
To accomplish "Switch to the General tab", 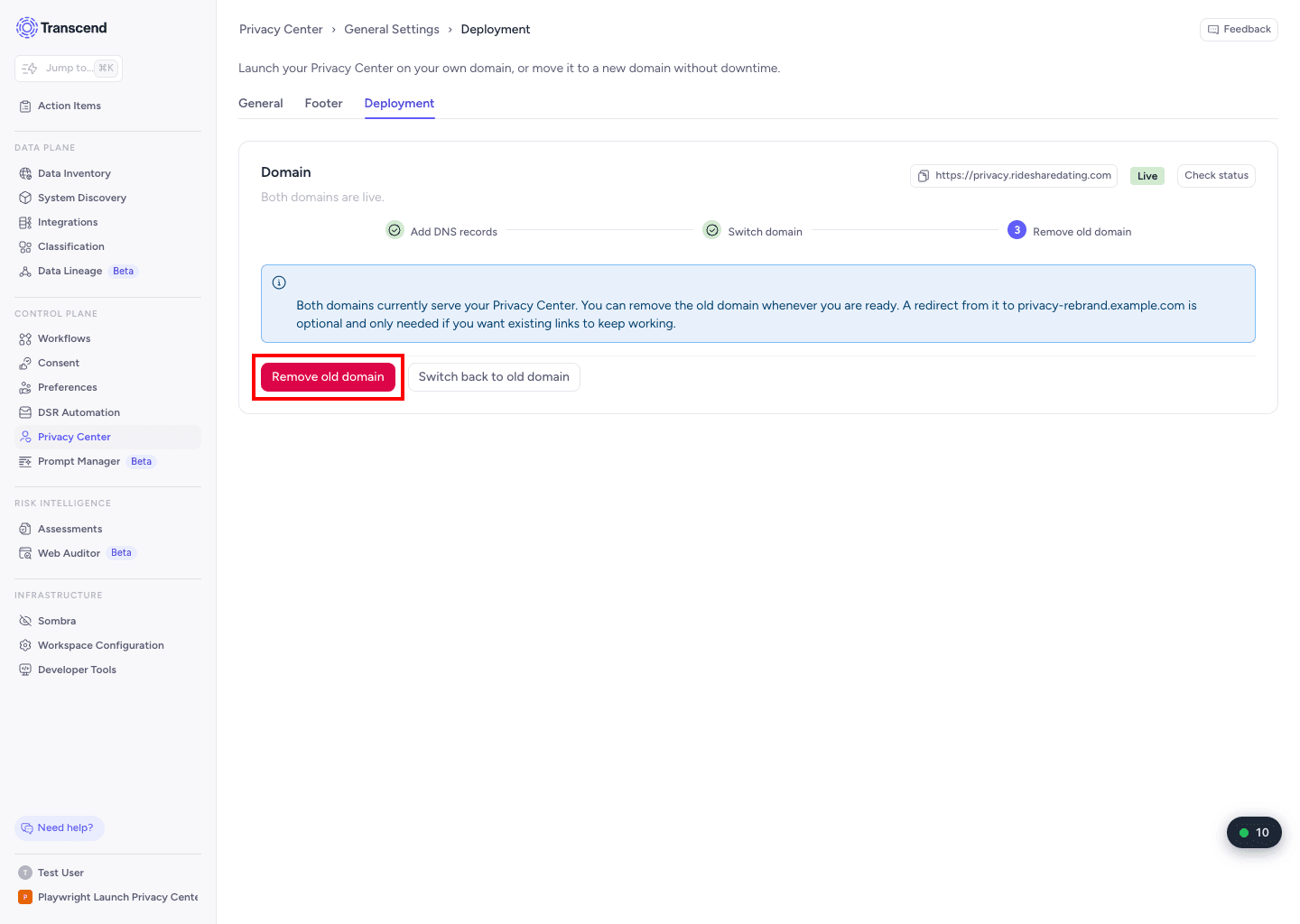I will pyautogui.click(x=261, y=104).
